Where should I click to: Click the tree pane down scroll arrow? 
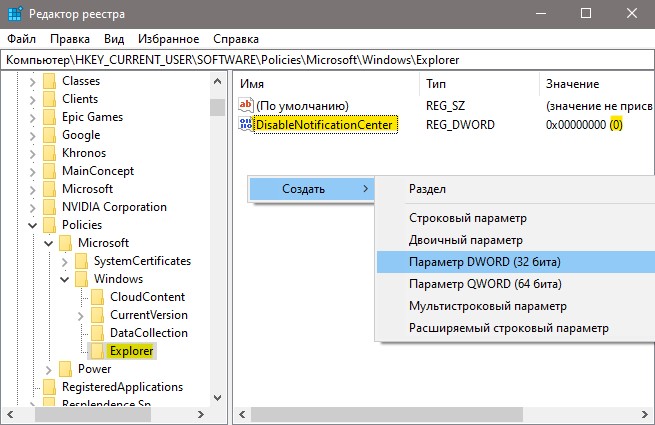[218, 398]
